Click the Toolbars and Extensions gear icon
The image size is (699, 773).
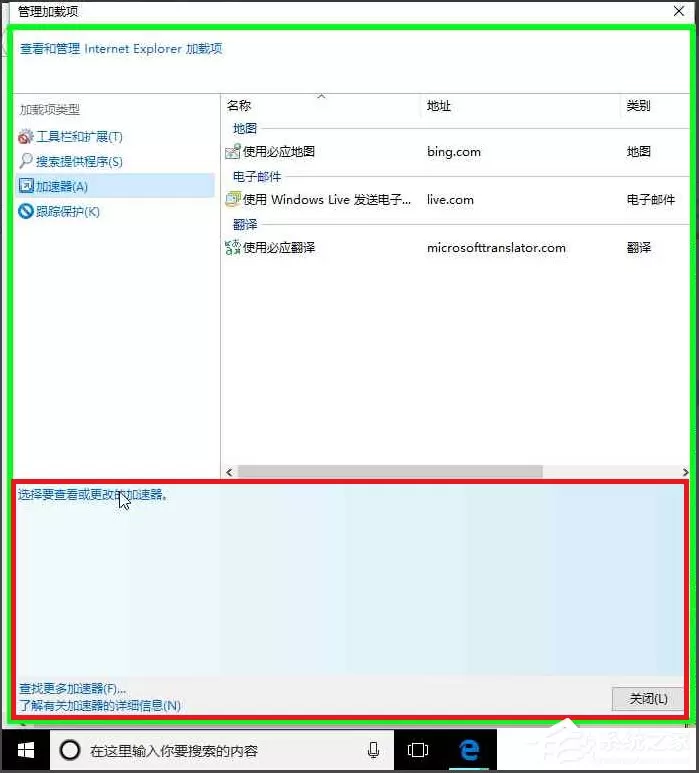tap(26, 137)
